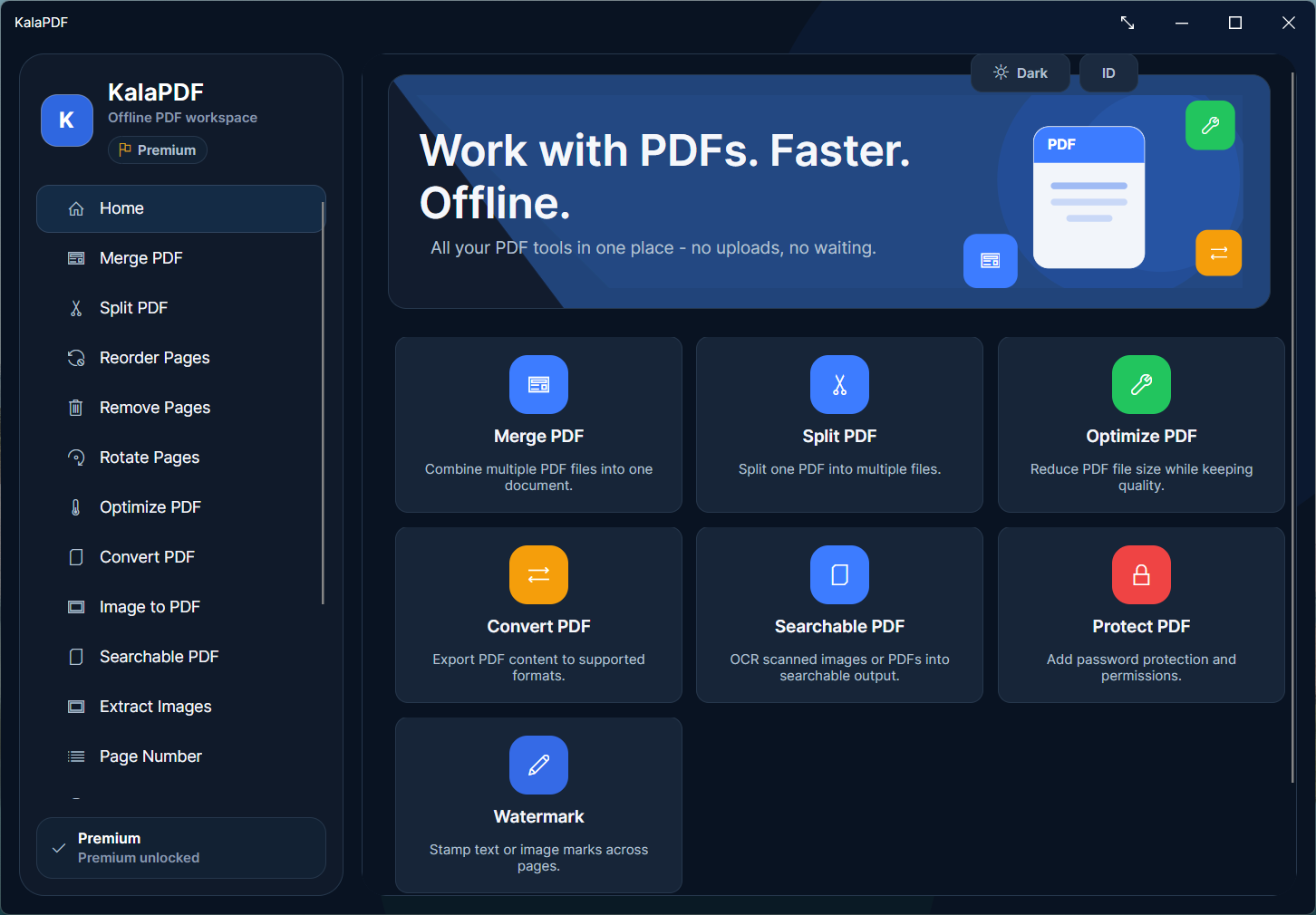This screenshot has height=915, width=1316.
Task: Click the trash icon for Remove Pages
Action: click(x=76, y=408)
